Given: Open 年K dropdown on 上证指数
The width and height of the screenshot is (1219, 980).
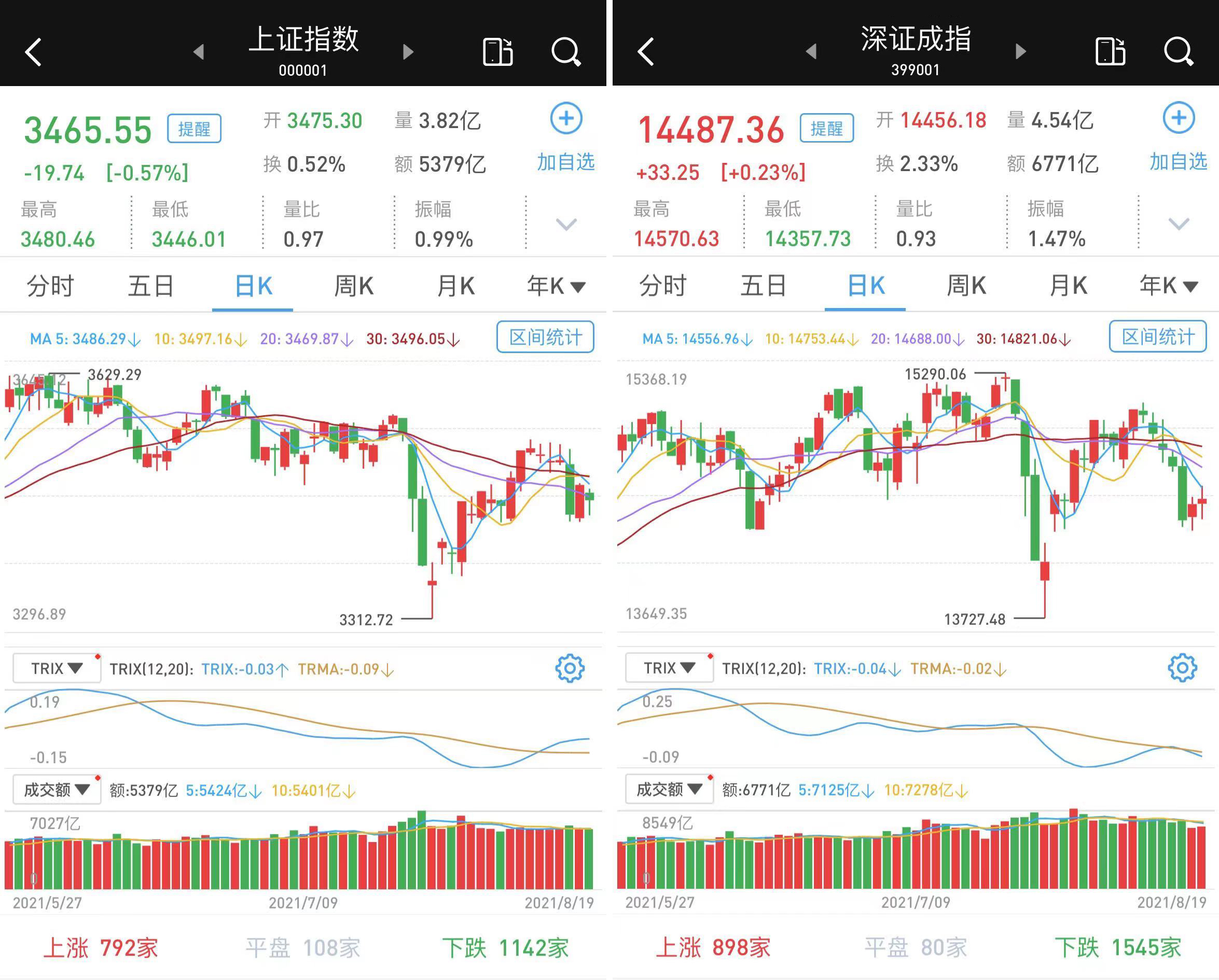Looking at the screenshot, I should 556,286.
